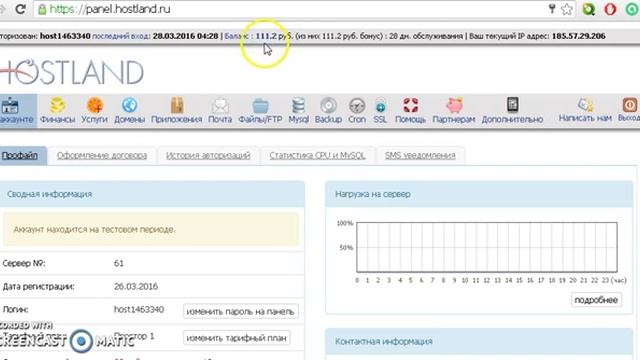Open the Партнерам piggy bank icon
The height and width of the screenshot is (360, 640).
pyautogui.click(x=454, y=105)
